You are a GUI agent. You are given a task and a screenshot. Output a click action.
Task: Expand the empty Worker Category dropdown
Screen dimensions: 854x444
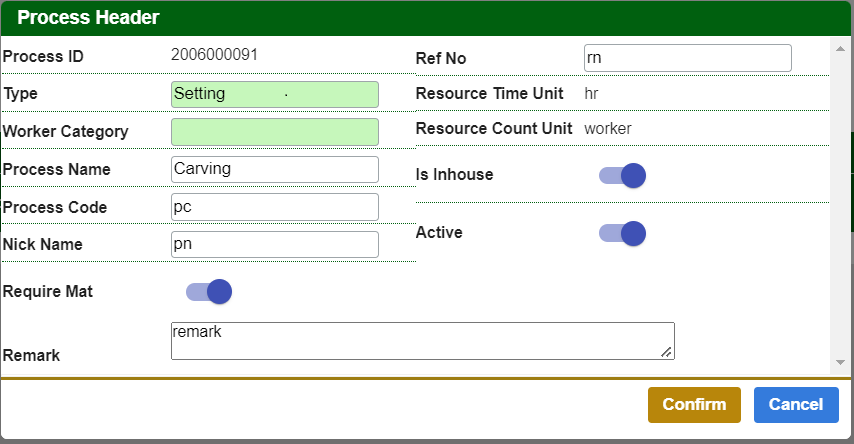coord(275,132)
